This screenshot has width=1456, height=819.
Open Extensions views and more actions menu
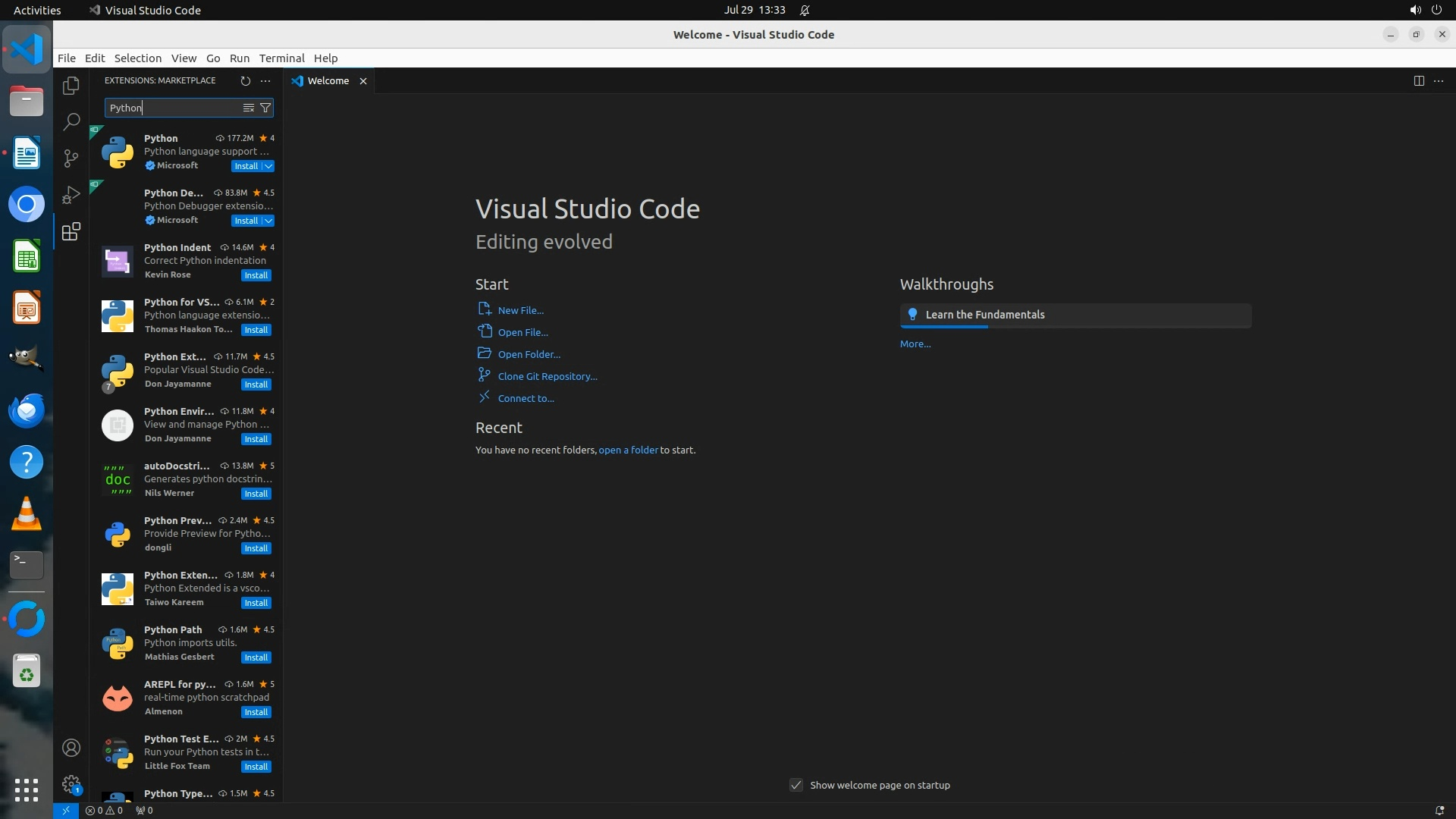click(265, 80)
